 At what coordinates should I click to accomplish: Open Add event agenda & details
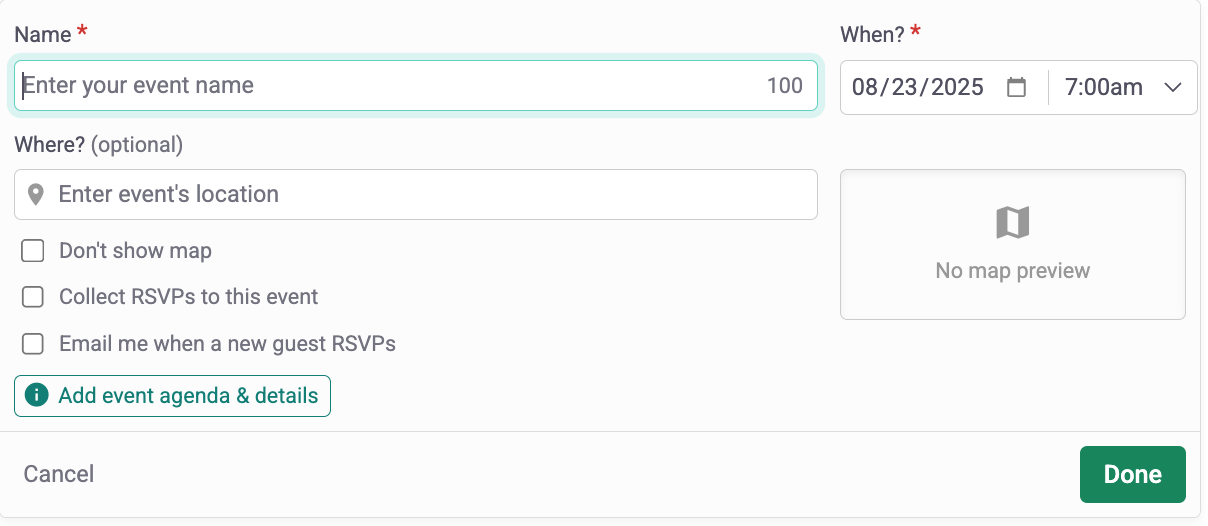tap(172, 396)
